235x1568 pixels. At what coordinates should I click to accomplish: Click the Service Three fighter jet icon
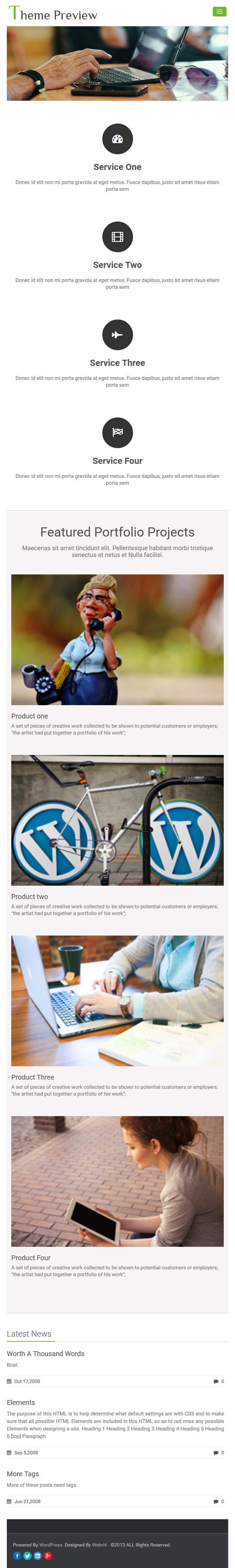117,335
